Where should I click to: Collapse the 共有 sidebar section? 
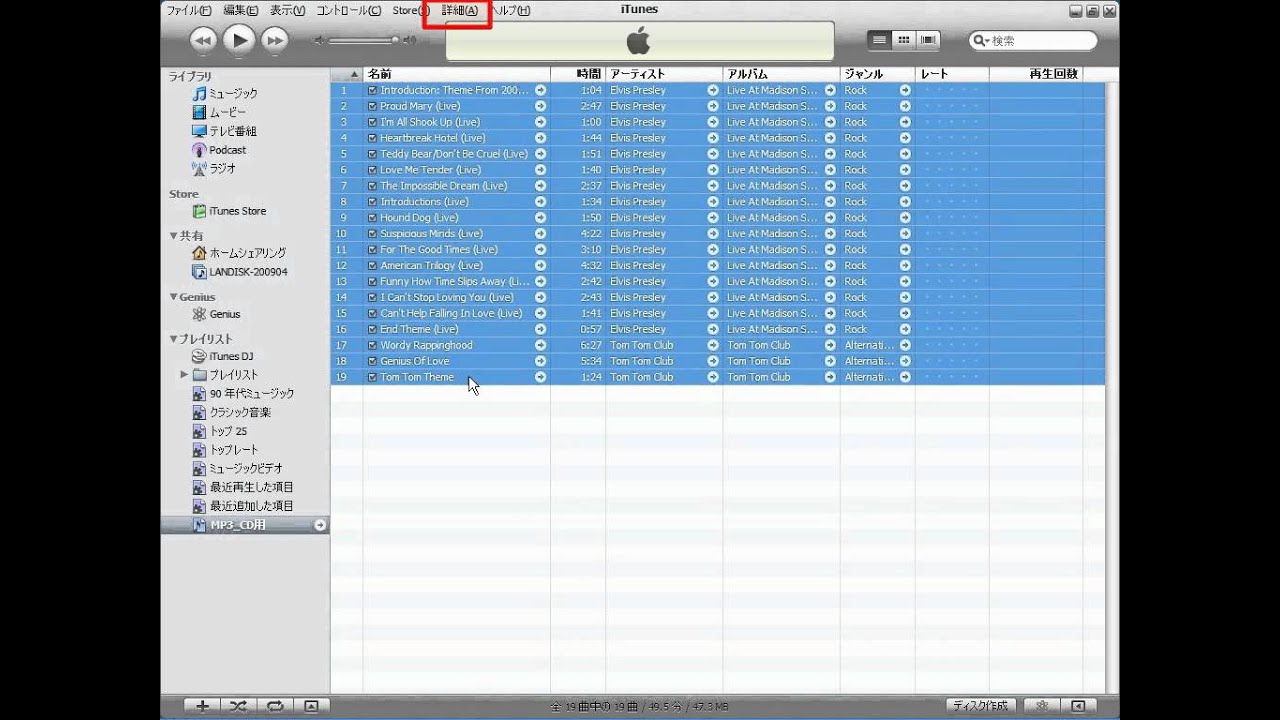pyautogui.click(x=174, y=236)
